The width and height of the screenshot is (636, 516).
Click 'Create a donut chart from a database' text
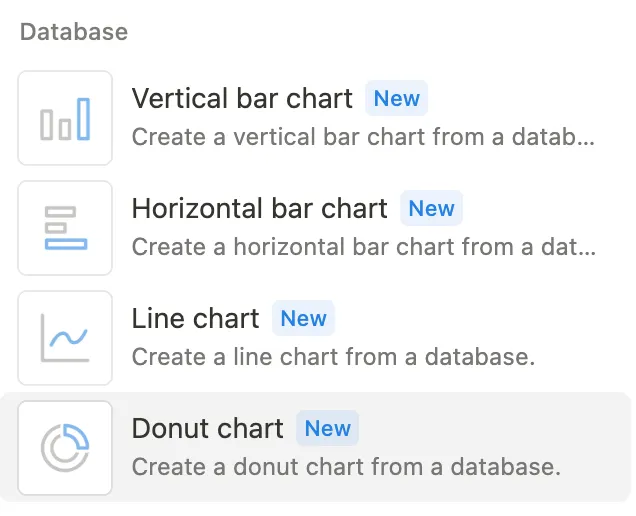(346, 466)
